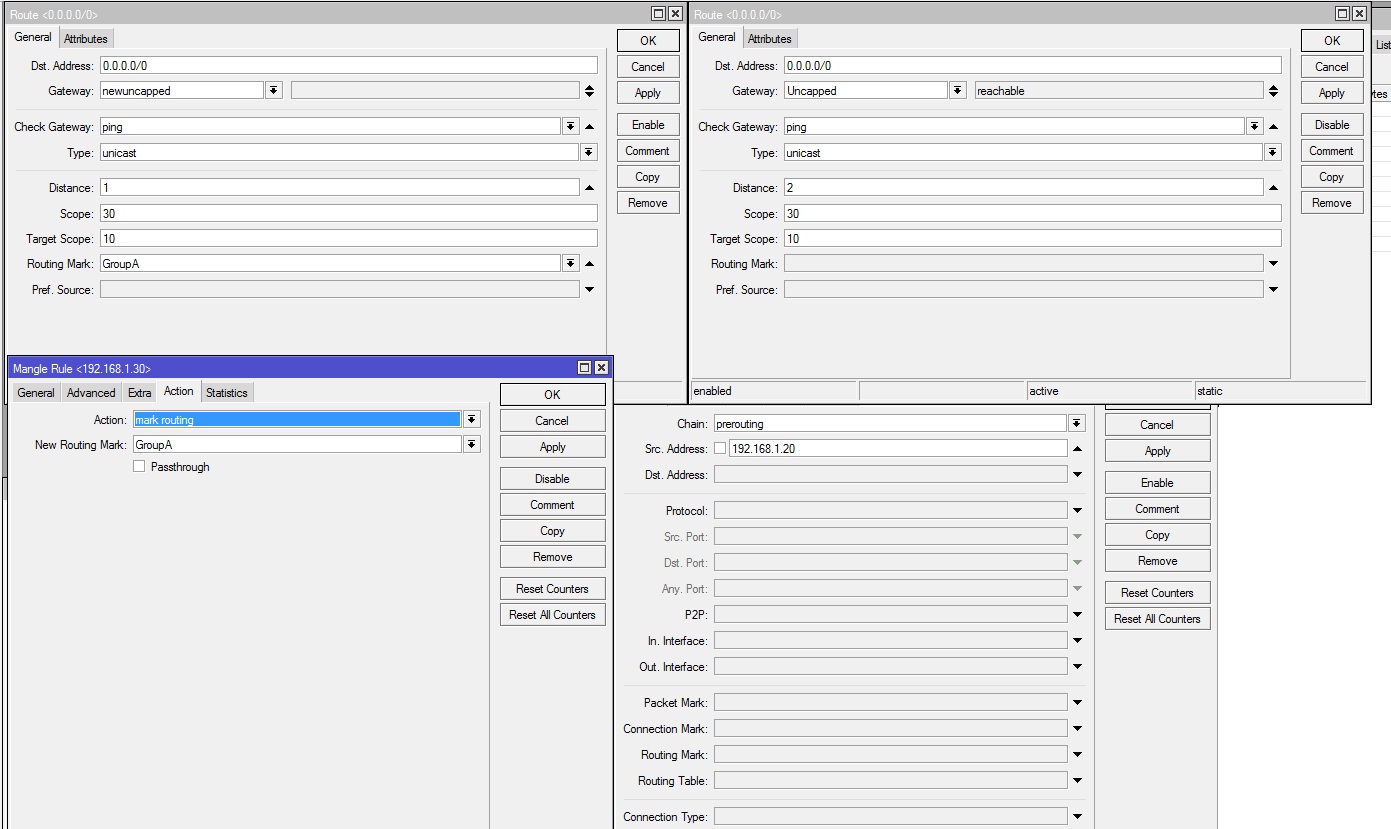Open Type dropdown in newuncapped Route window
Viewport: 1391px width, 829px height.
tap(589, 153)
